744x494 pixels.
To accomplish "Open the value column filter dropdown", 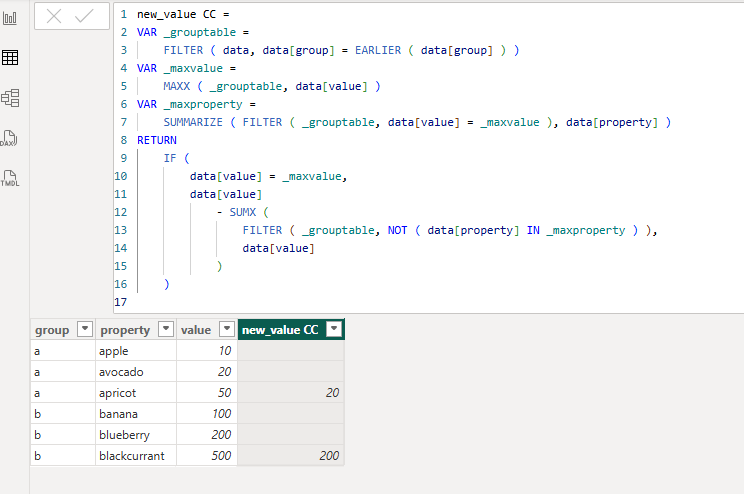I will point(227,328).
